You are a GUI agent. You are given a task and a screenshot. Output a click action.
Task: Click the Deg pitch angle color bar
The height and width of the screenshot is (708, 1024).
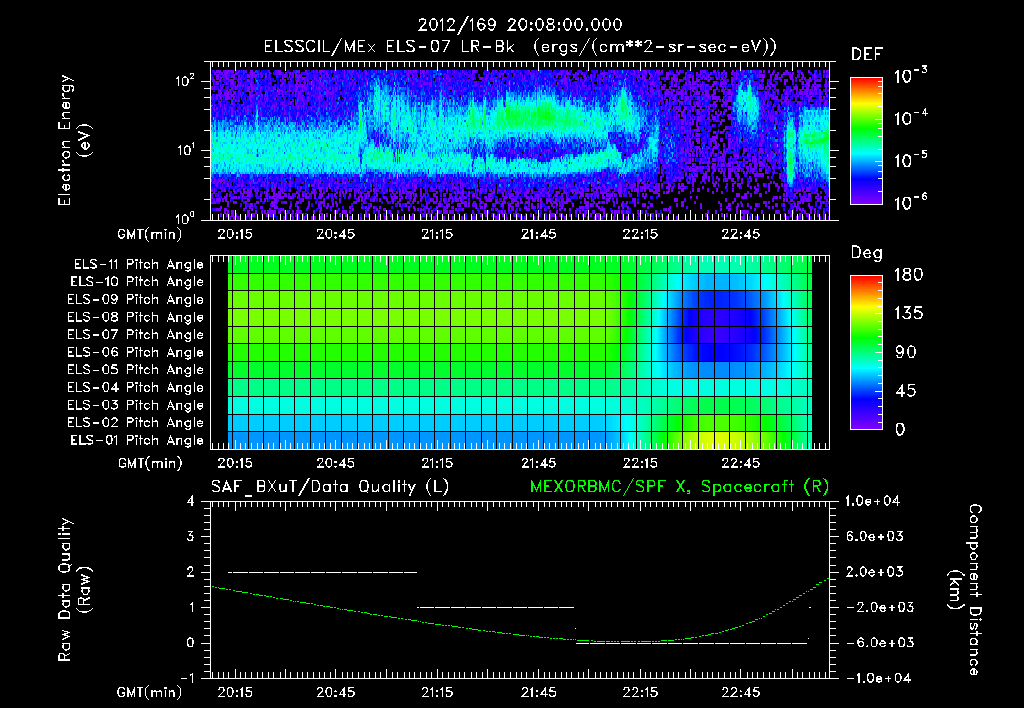(x=866, y=352)
